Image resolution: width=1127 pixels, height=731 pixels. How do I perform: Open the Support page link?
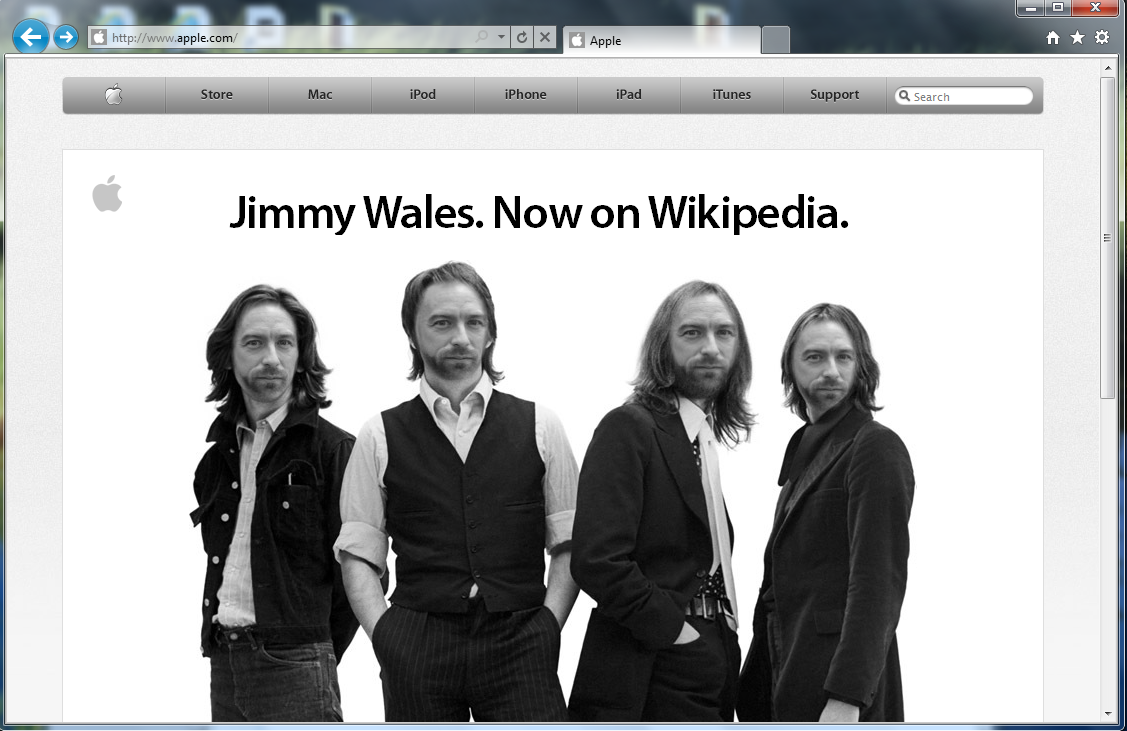[834, 95]
